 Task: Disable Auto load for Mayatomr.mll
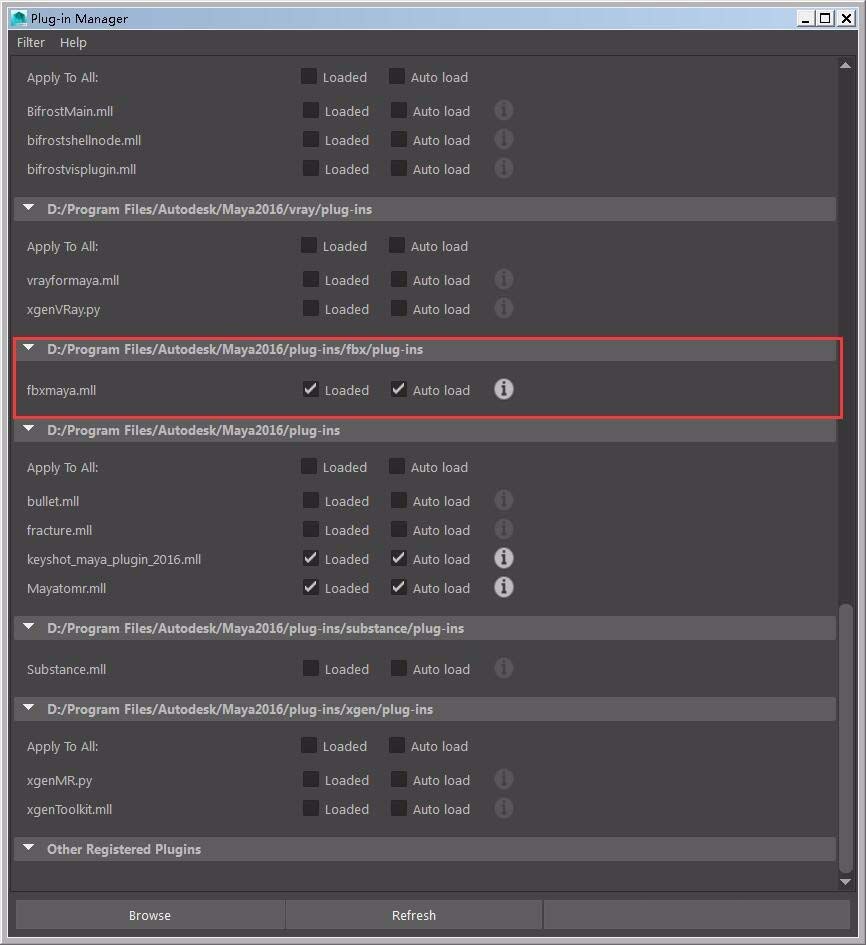(398, 587)
